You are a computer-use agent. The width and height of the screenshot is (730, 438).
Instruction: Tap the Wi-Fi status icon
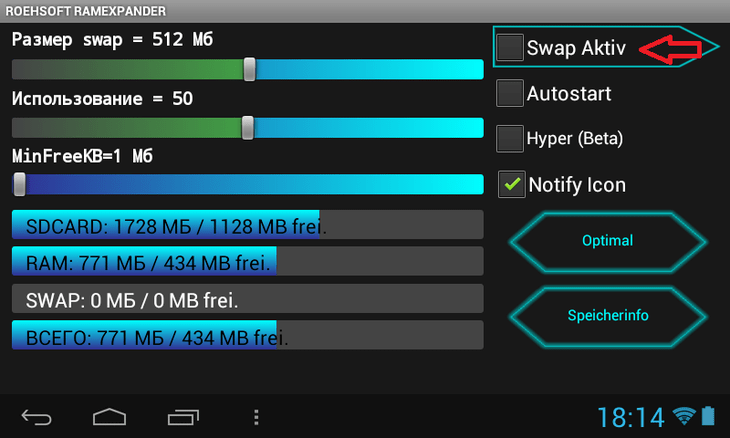pyautogui.click(x=684, y=416)
